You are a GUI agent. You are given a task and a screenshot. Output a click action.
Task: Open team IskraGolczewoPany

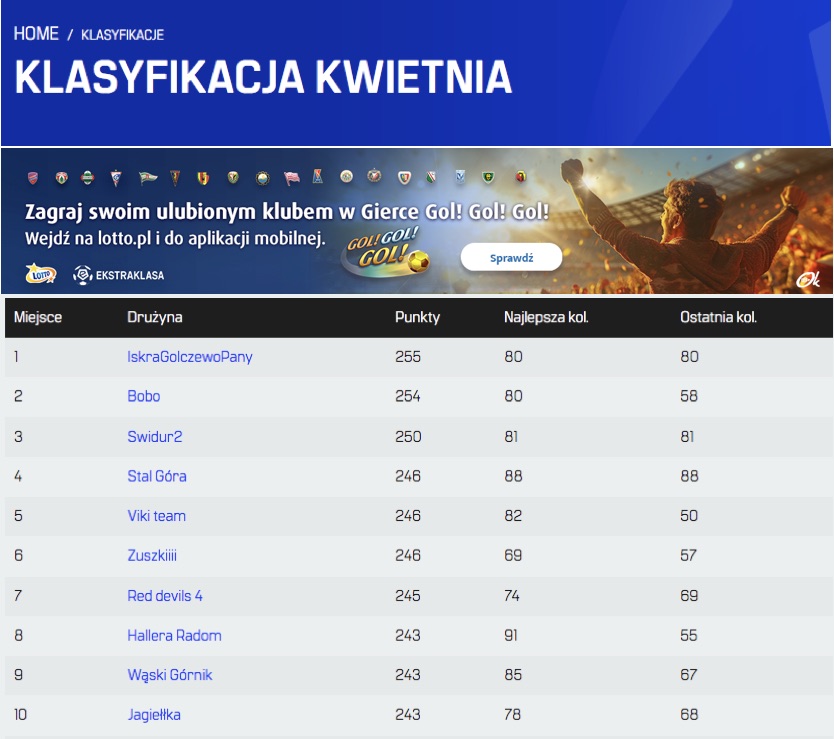point(190,356)
